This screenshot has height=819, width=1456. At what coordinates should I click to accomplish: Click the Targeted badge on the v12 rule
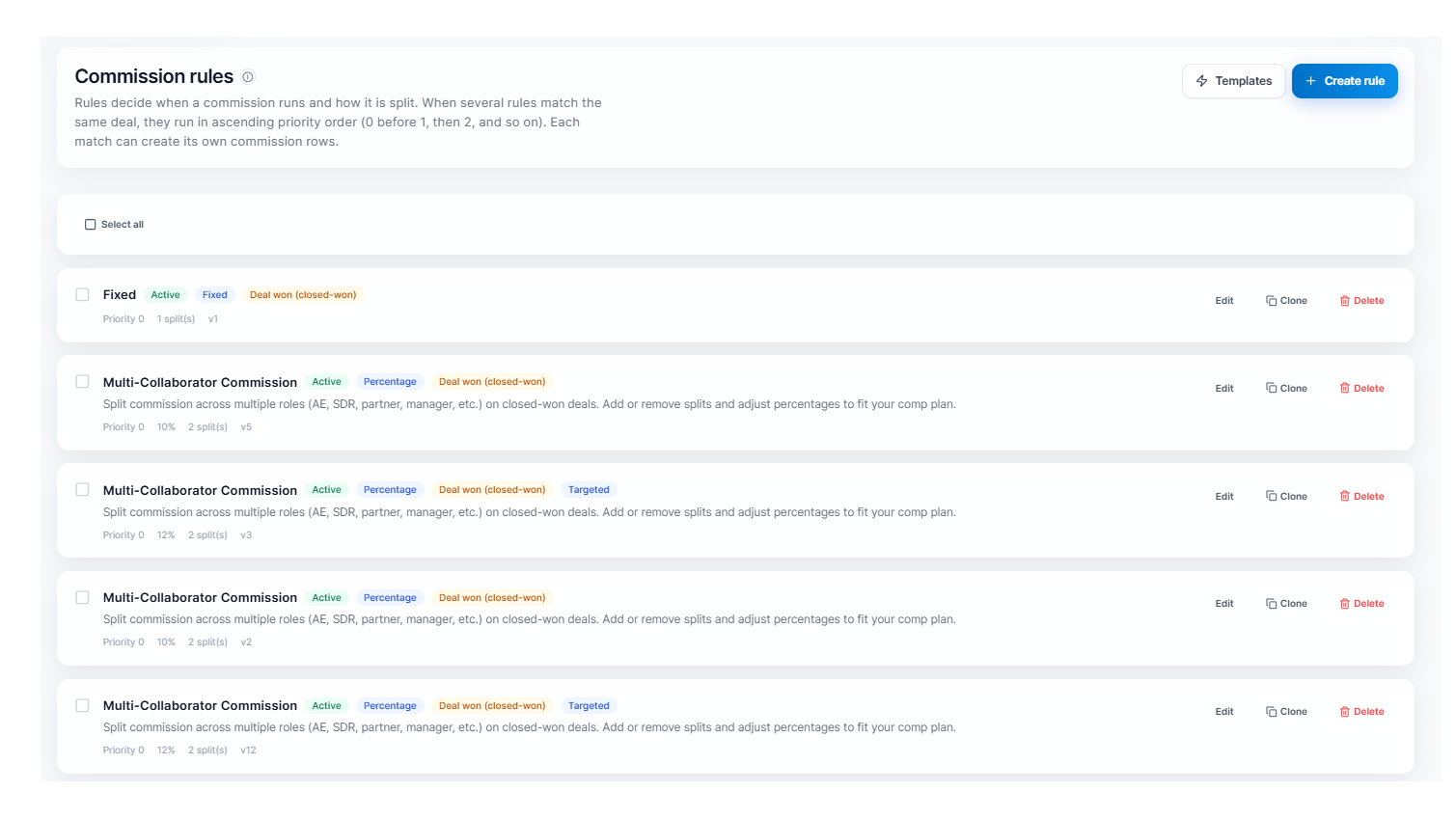(589, 706)
